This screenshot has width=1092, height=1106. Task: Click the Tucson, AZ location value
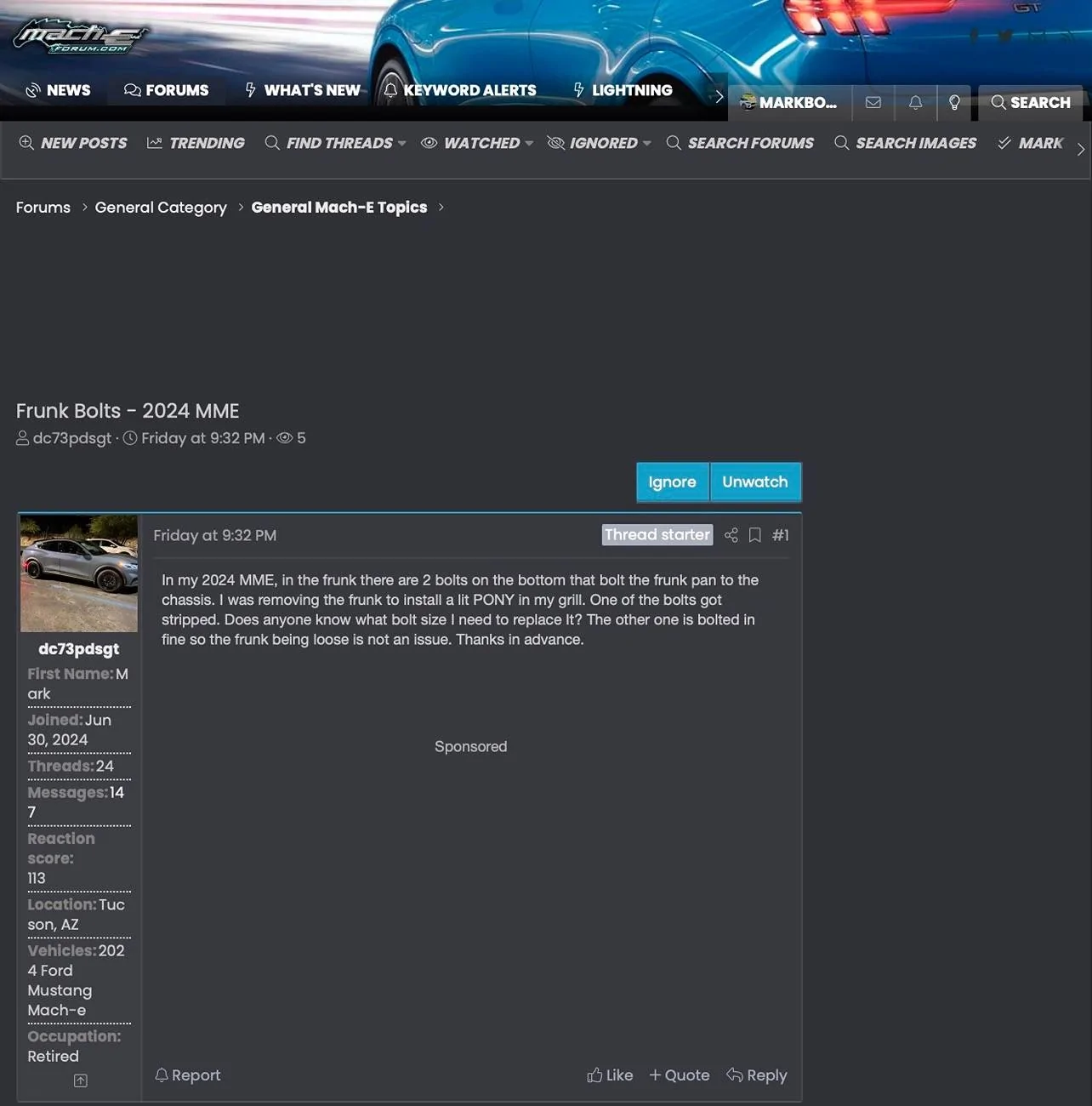pyautogui.click(x=77, y=915)
